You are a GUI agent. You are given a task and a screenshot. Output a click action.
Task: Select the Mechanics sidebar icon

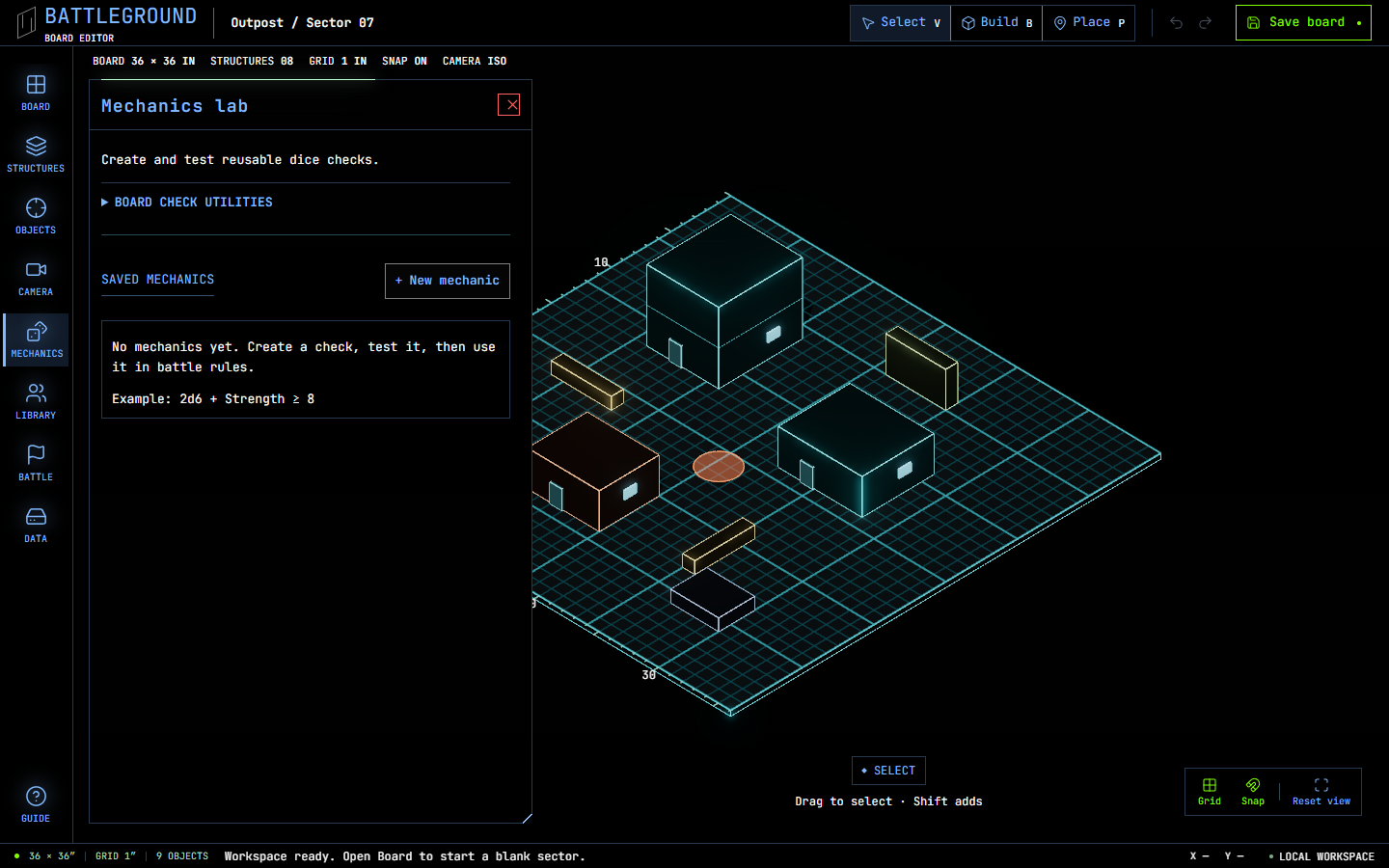tap(36, 340)
